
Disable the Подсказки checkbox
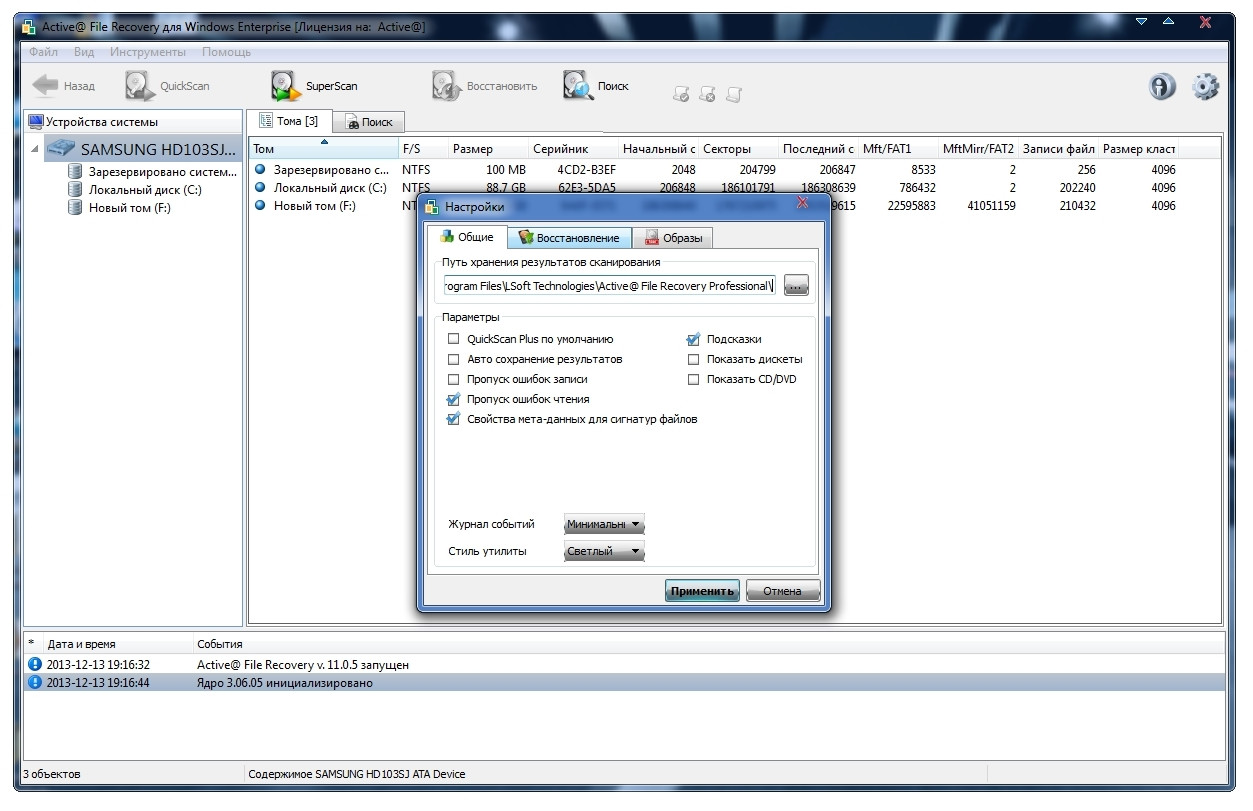click(x=694, y=339)
